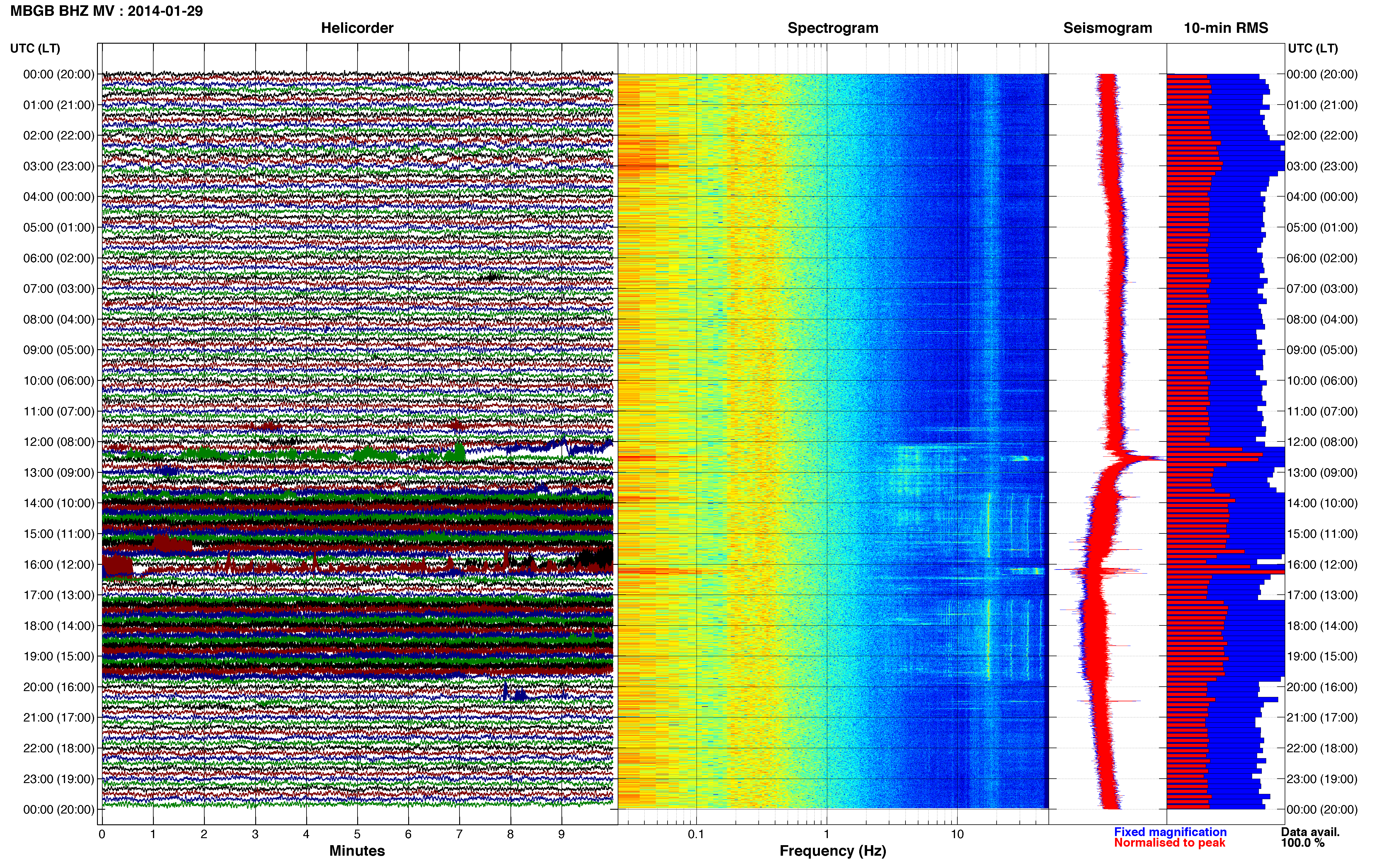
Task: Click the minute tick label '9'
Action: (x=561, y=834)
